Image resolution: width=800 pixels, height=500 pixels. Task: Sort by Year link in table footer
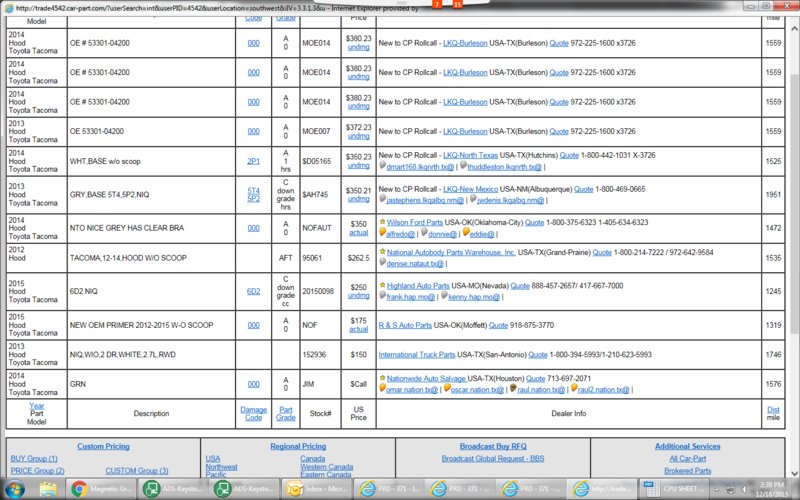click(x=37, y=406)
